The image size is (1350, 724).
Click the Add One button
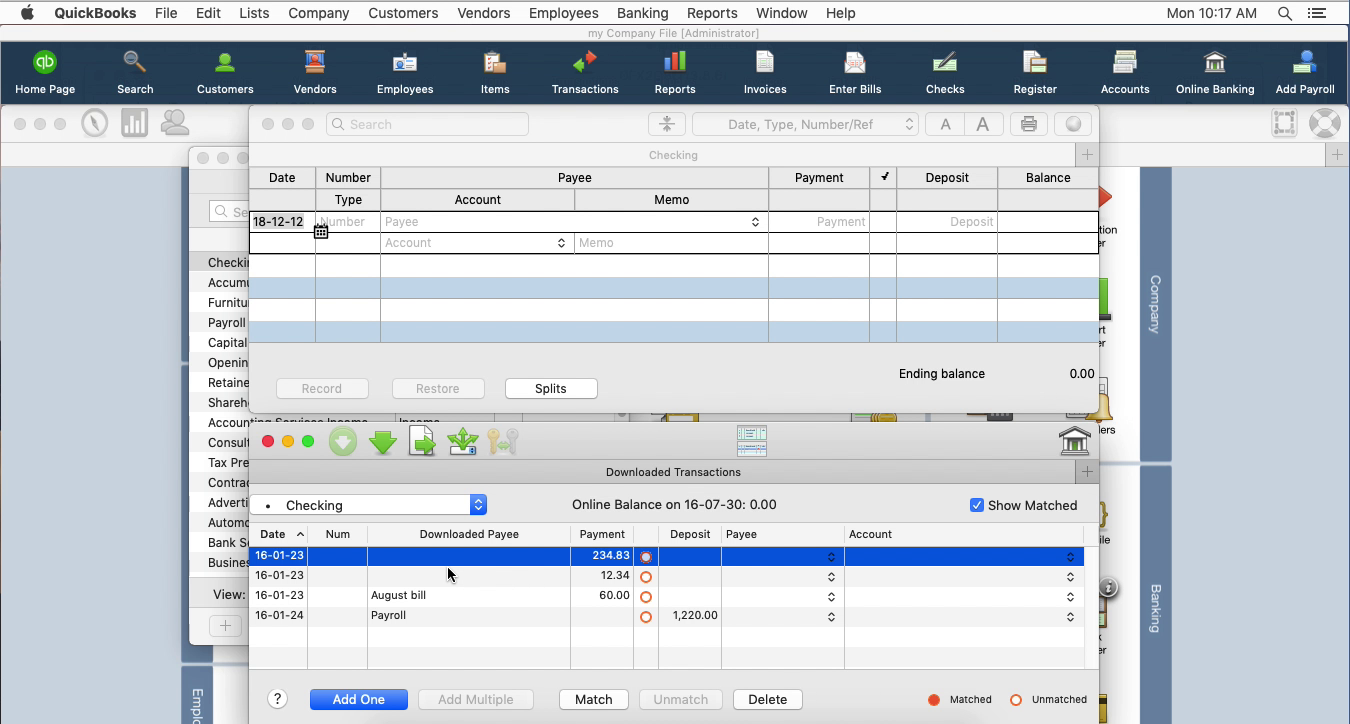(359, 699)
